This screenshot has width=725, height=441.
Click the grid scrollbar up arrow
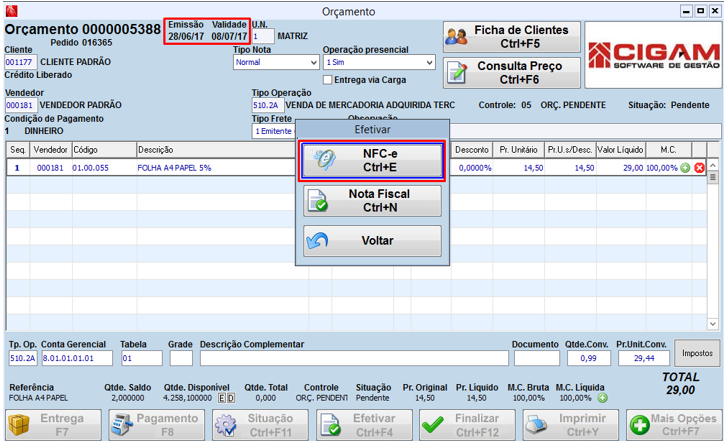713,165
